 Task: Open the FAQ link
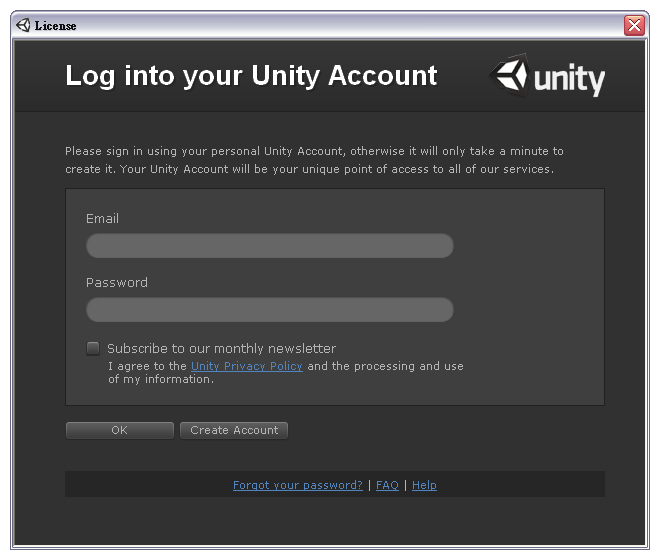[x=387, y=485]
